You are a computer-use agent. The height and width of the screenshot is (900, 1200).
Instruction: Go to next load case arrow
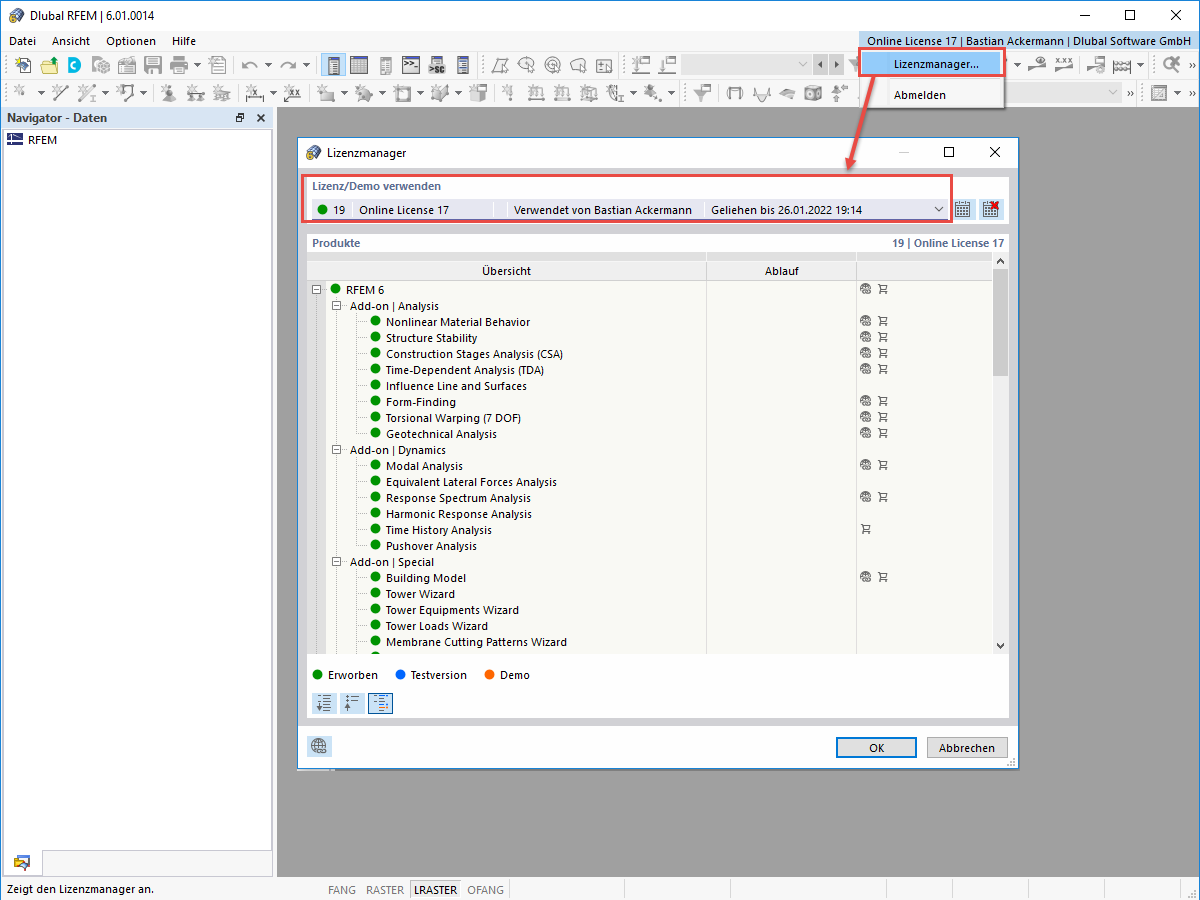click(836, 65)
